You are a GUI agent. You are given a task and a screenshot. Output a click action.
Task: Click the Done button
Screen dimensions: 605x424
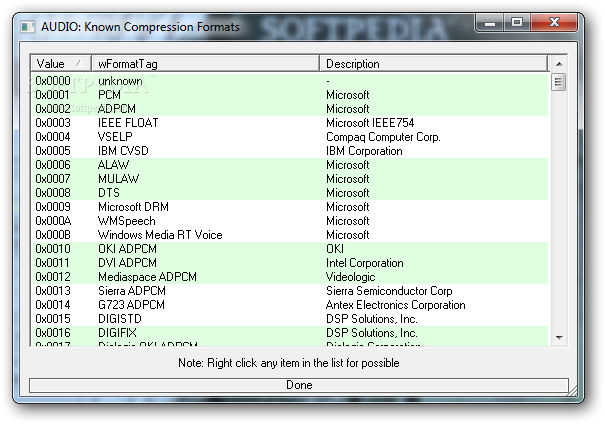pyautogui.click(x=299, y=385)
